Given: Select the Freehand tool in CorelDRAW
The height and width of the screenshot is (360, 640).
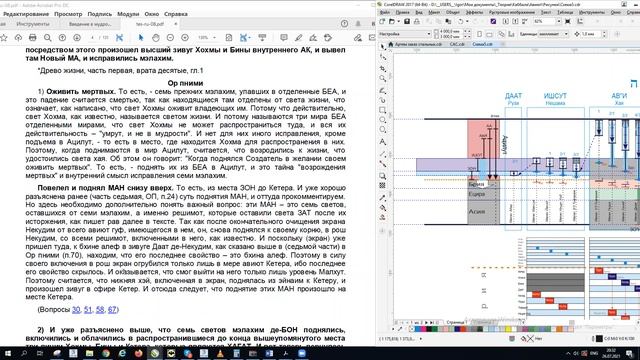Looking at the screenshot, I should [382, 90].
